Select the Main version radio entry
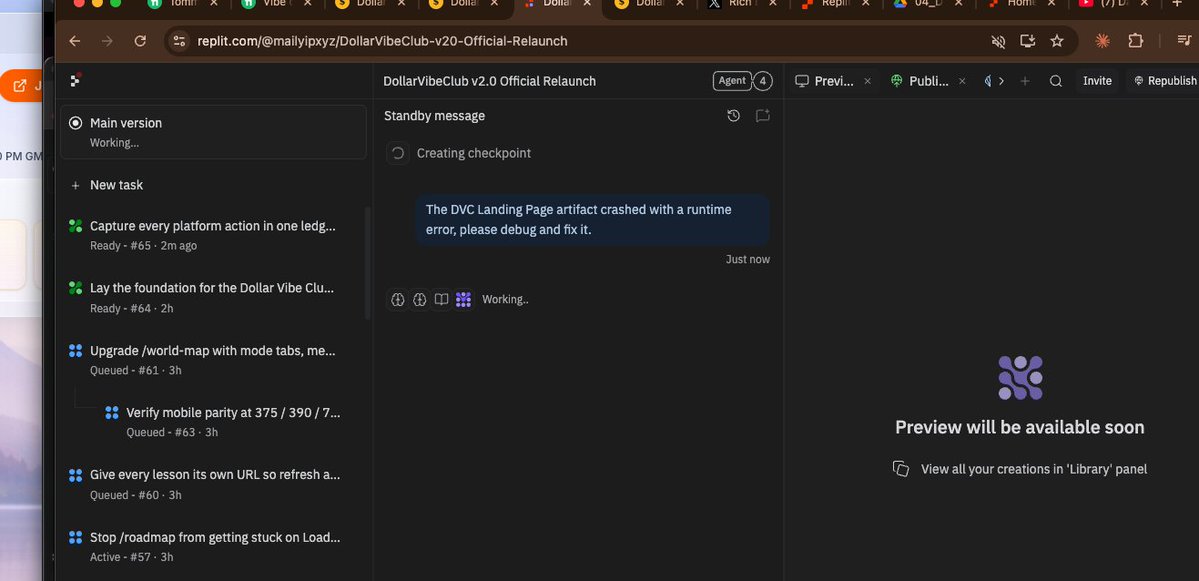This screenshot has width=1199, height=581. [213, 132]
